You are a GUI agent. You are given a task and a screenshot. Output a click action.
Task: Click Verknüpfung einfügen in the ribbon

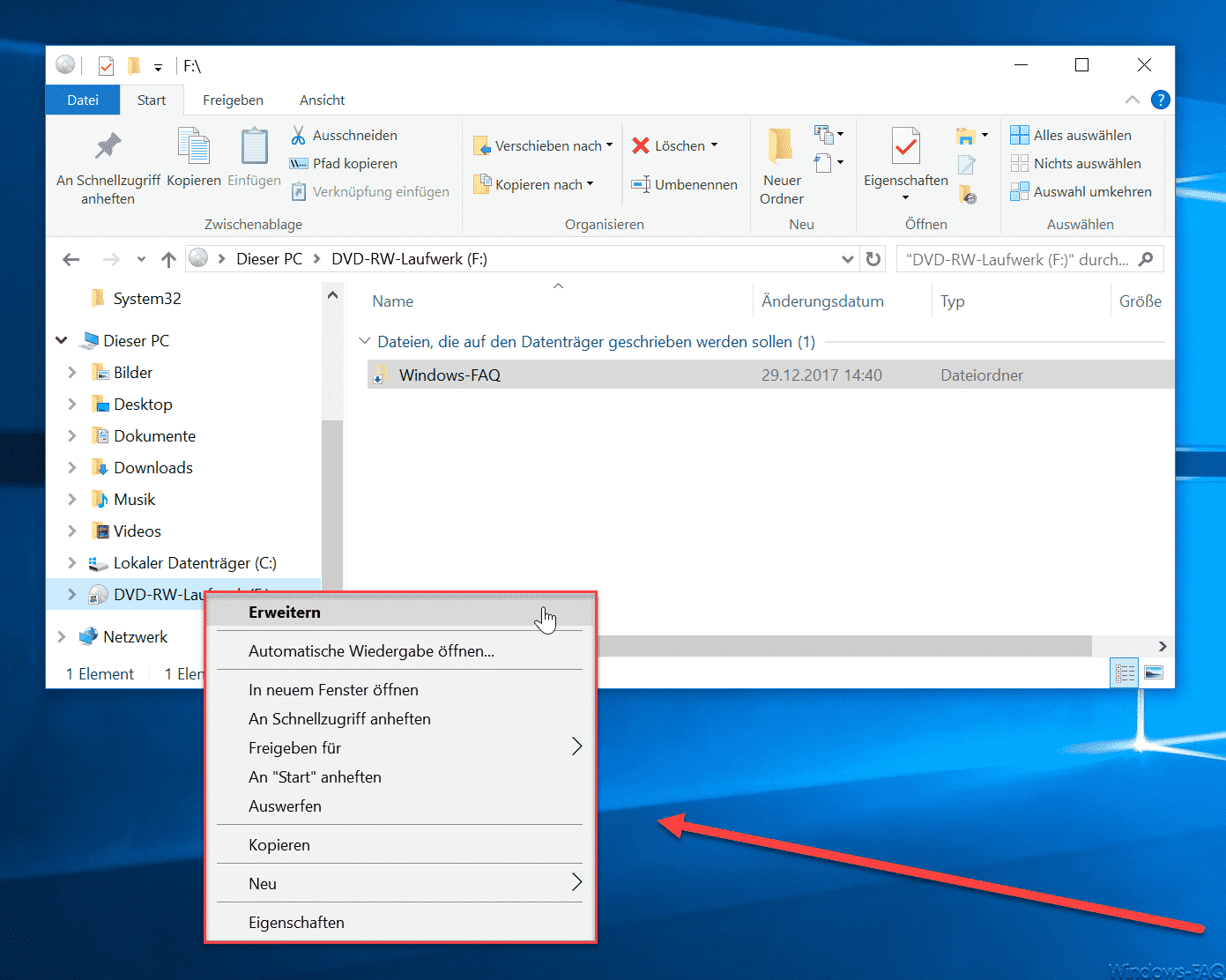tap(370, 191)
